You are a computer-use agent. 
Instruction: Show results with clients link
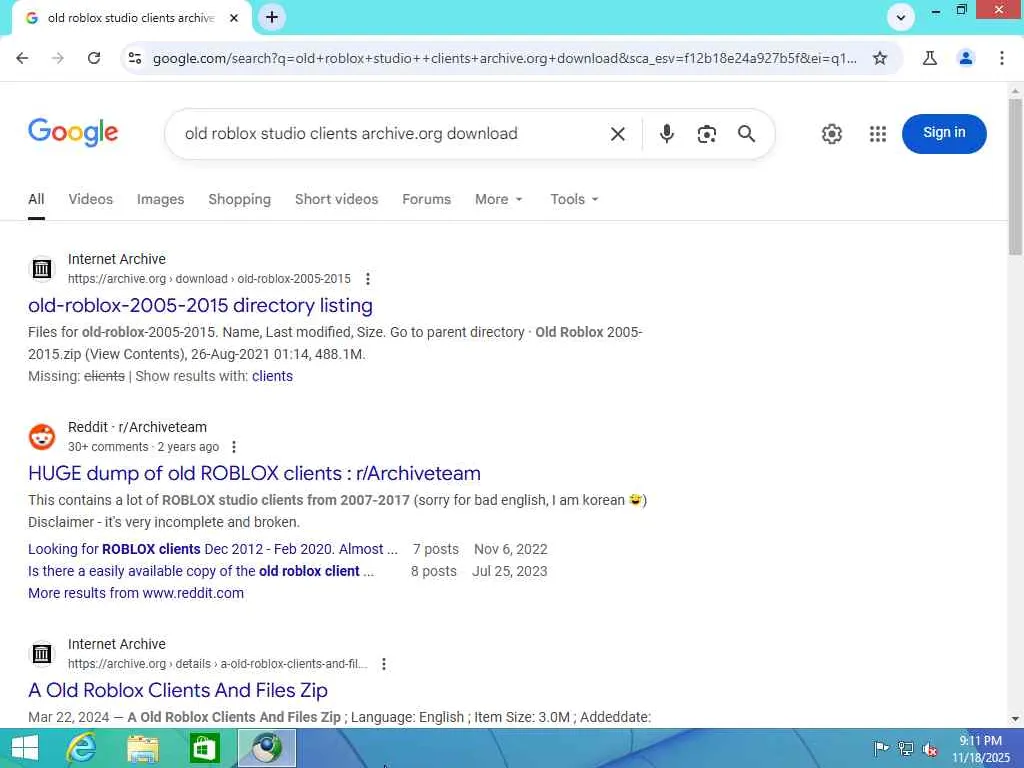(x=272, y=376)
